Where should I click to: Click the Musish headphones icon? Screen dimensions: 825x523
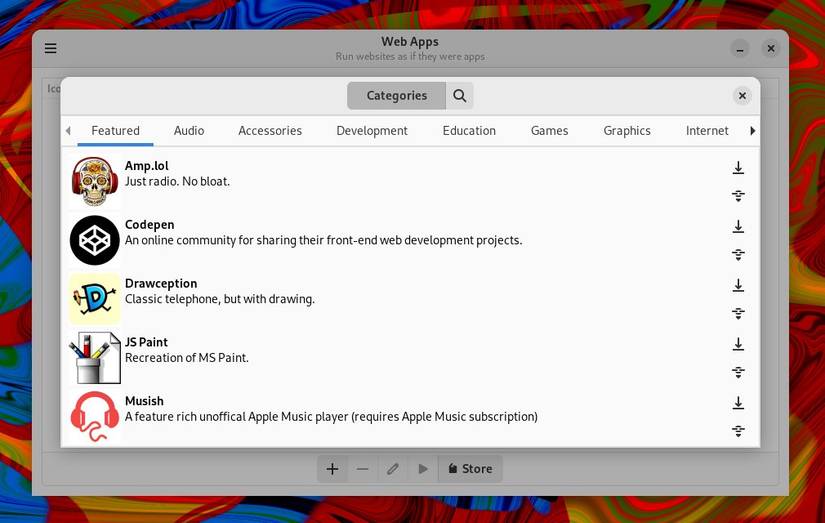click(95, 417)
